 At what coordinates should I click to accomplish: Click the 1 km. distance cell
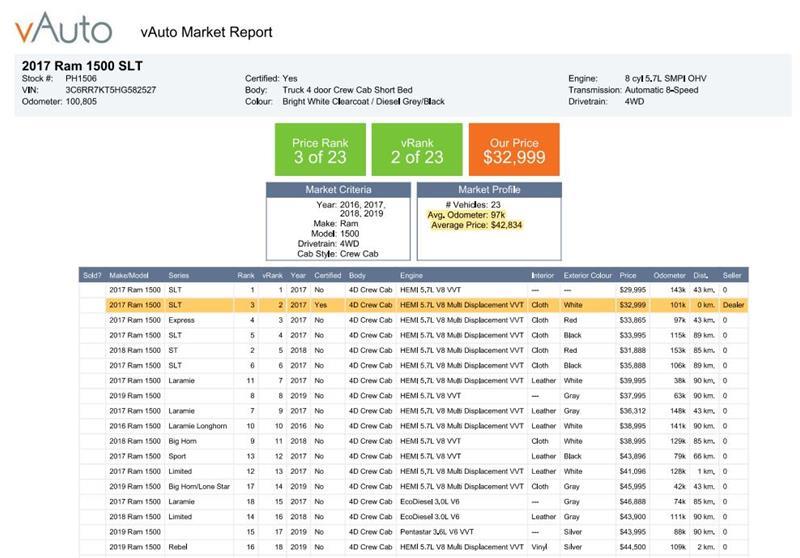(706, 471)
